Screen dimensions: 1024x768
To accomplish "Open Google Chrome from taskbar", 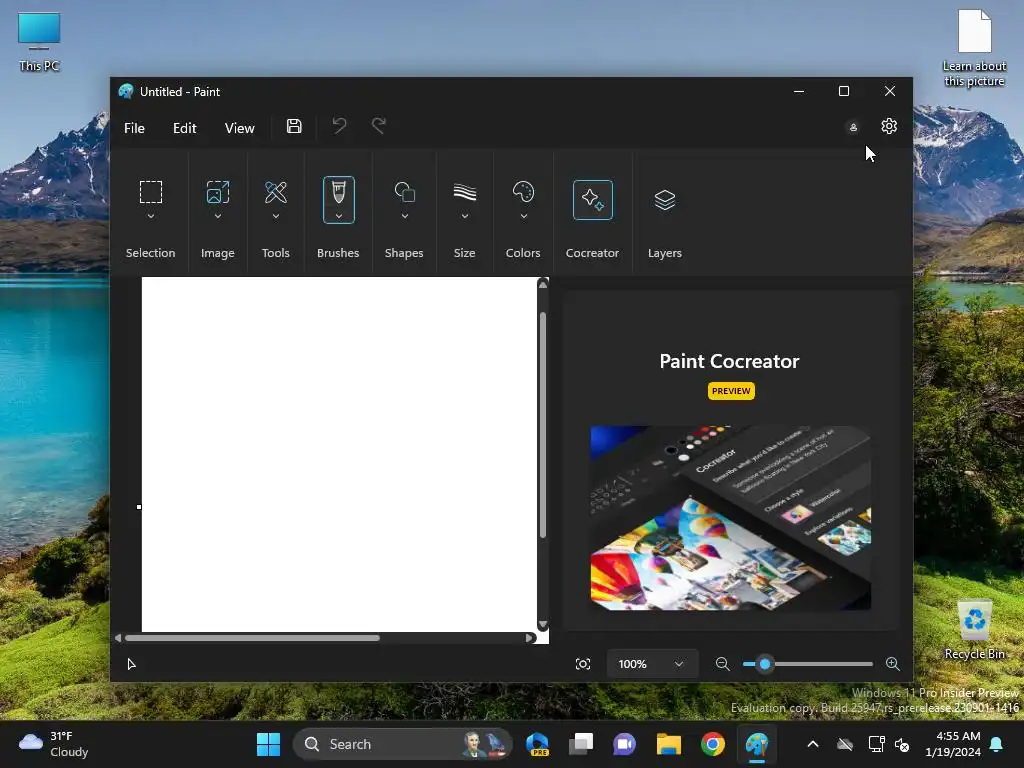I will pyautogui.click(x=712, y=744).
